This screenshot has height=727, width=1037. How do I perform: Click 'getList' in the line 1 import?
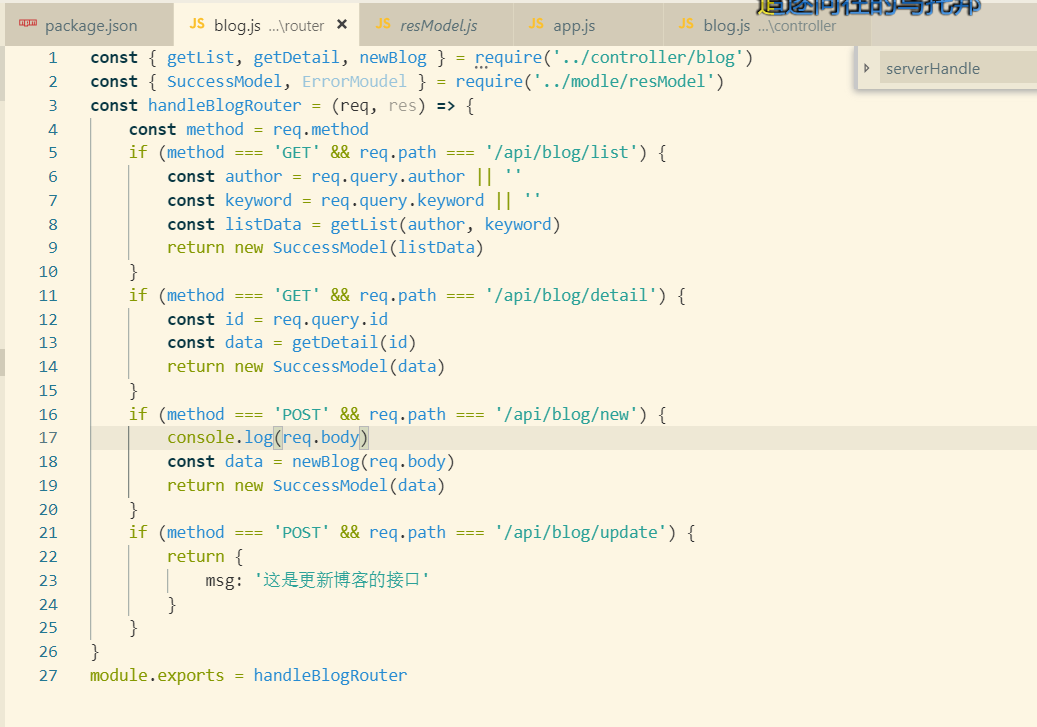200,58
